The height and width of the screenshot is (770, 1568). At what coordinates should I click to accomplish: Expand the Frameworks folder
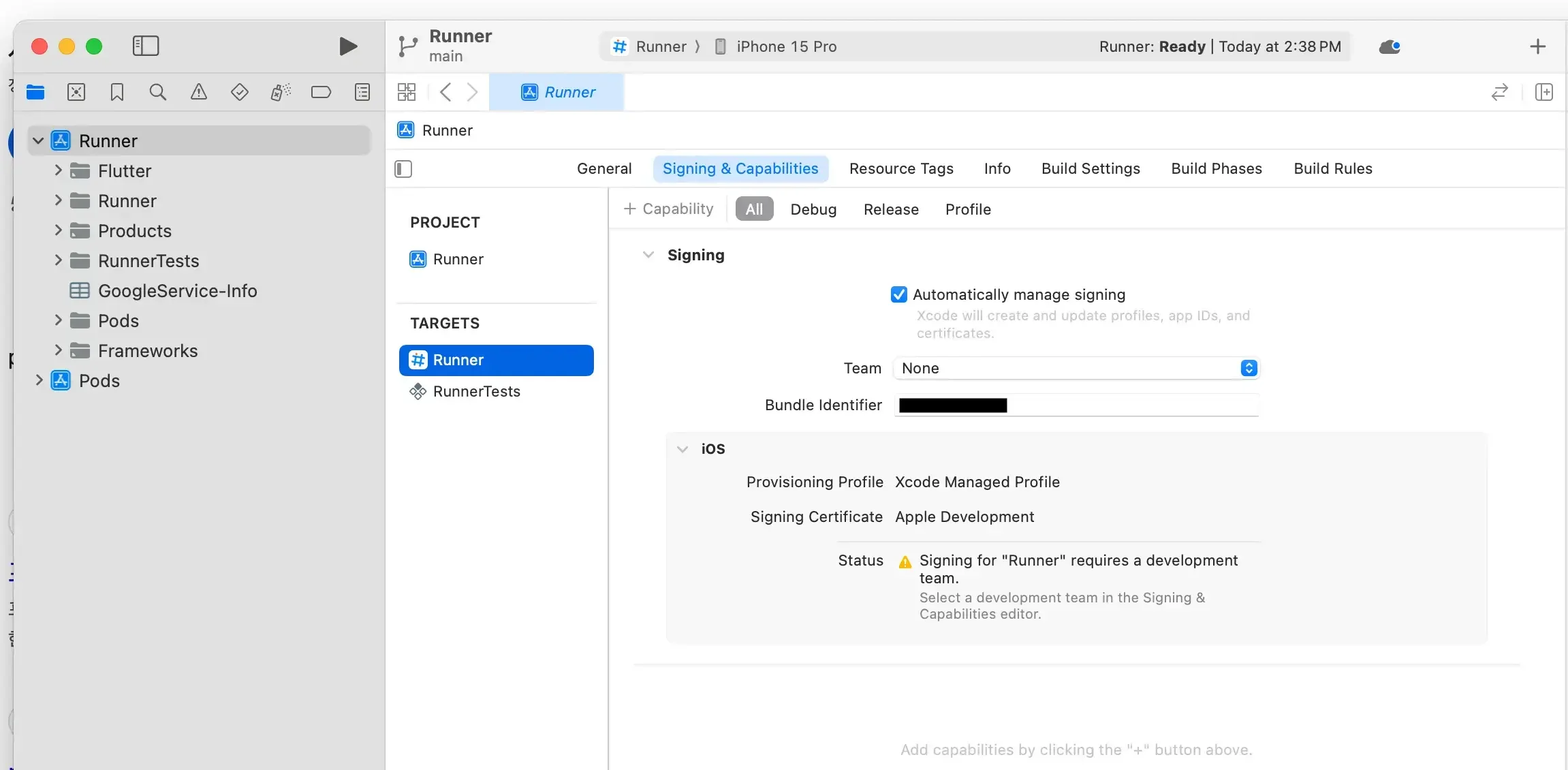pyautogui.click(x=58, y=350)
